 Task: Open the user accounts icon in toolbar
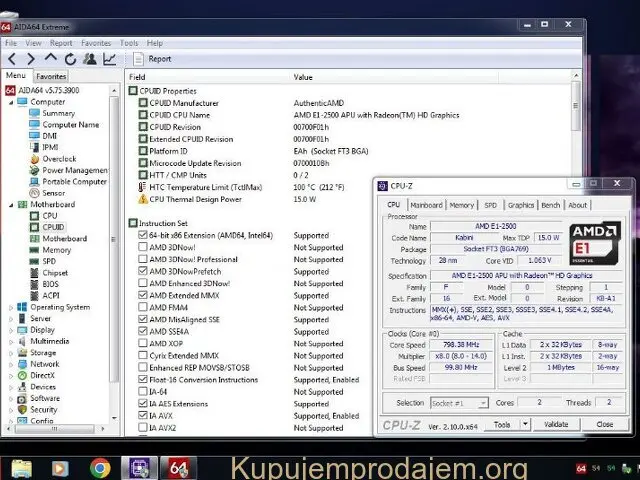(x=89, y=59)
